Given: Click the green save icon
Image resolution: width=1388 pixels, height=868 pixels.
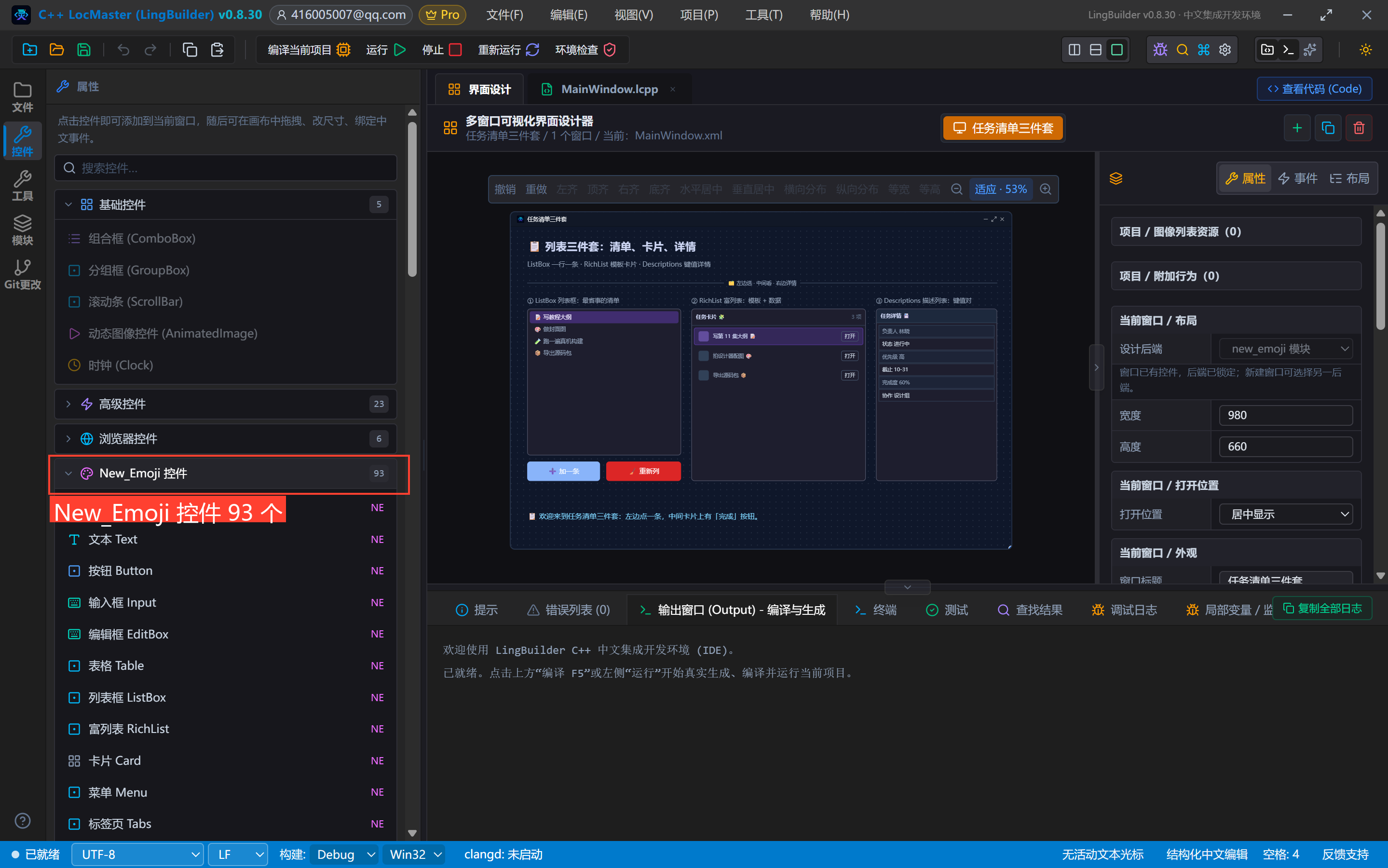Looking at the screenshot, I should 84,50.
